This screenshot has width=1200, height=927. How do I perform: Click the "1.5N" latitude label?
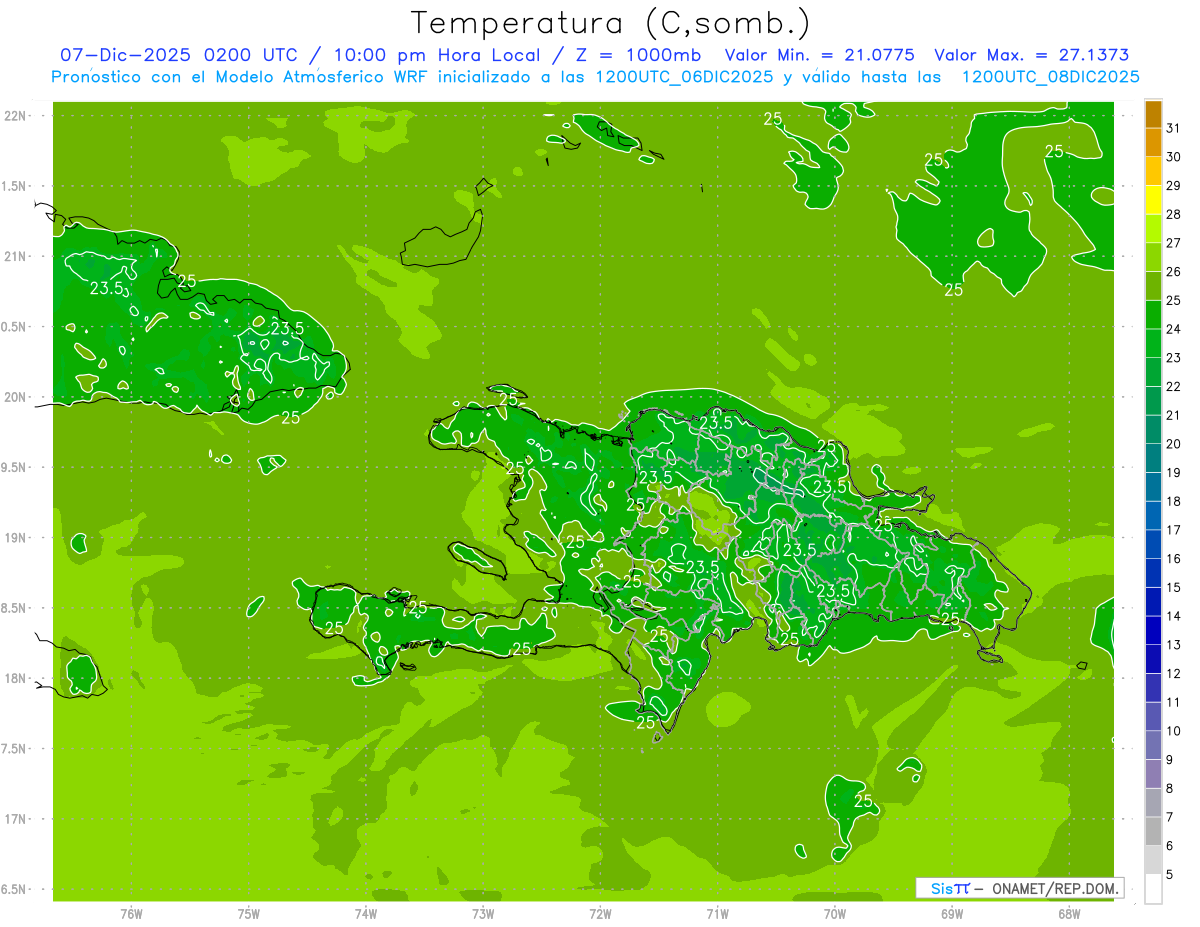pos(14,186)
